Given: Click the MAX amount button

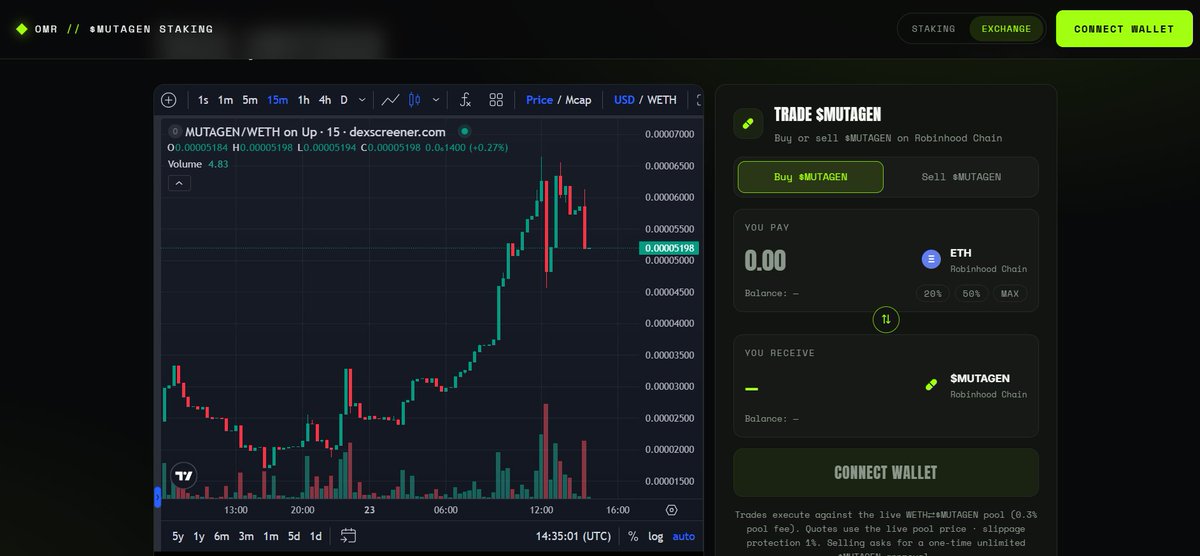Looking at the screenshot, I should coord(1010,294).
